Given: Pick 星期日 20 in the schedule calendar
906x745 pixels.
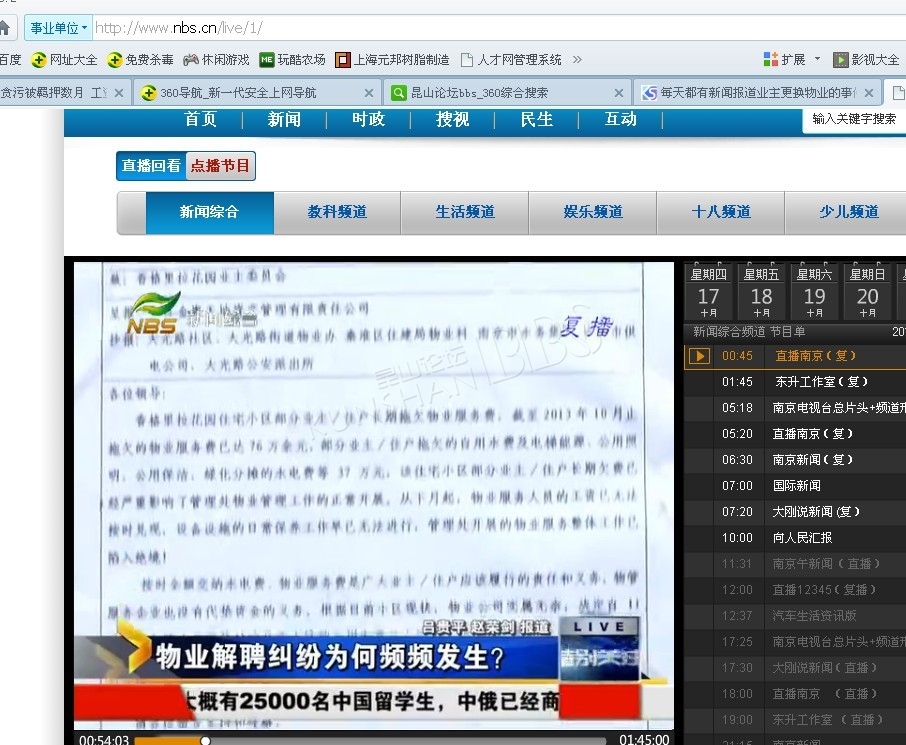Looking at the screenshot, I should coord(867,292).
